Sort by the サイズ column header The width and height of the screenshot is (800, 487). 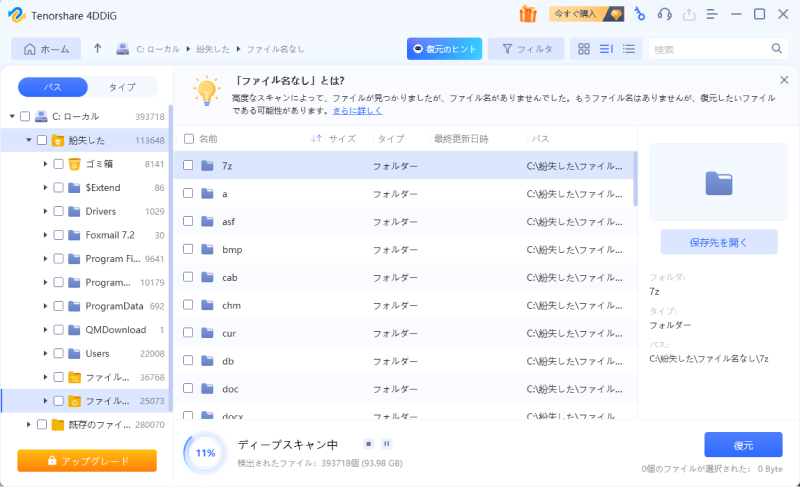pos(342,139)
